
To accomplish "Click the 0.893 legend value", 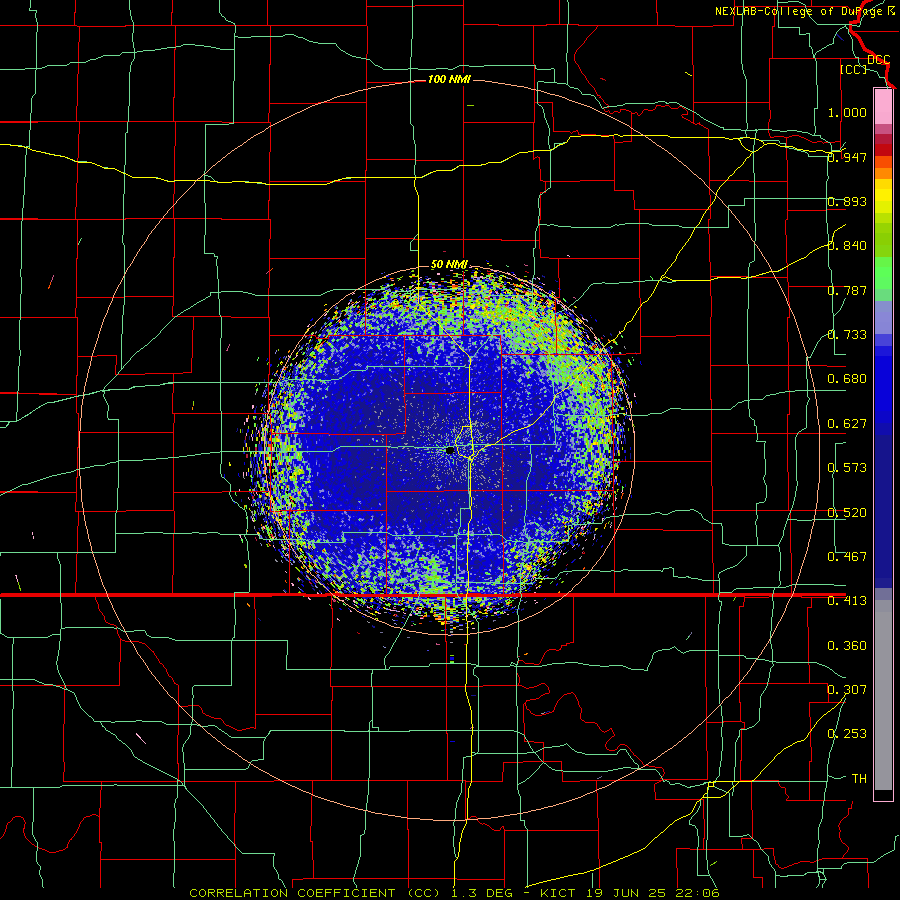I will coord(847,201).
